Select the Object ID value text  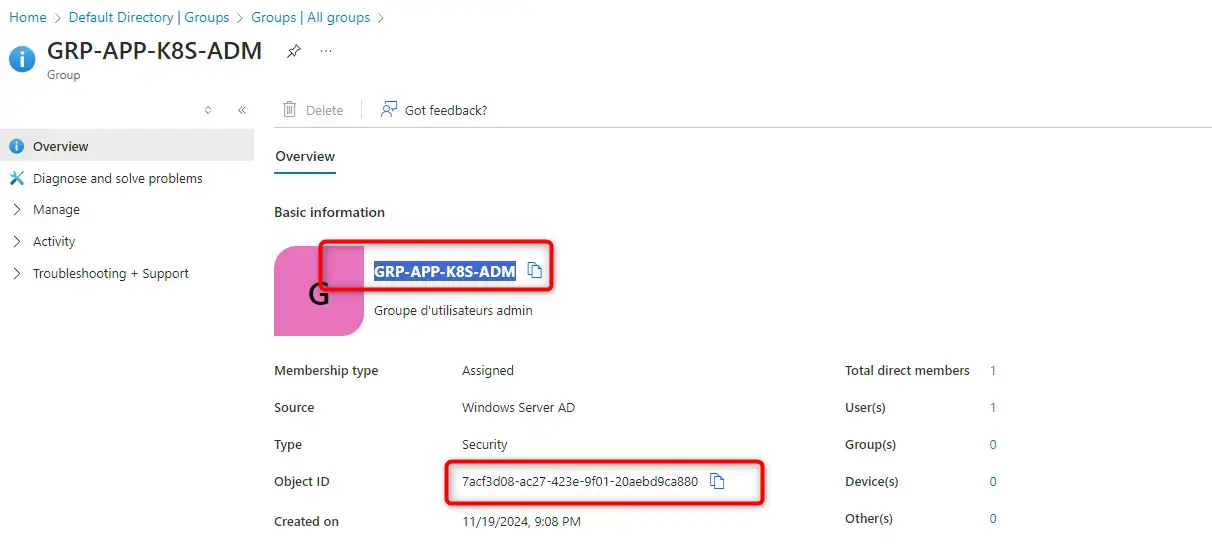tap(580, 482)
